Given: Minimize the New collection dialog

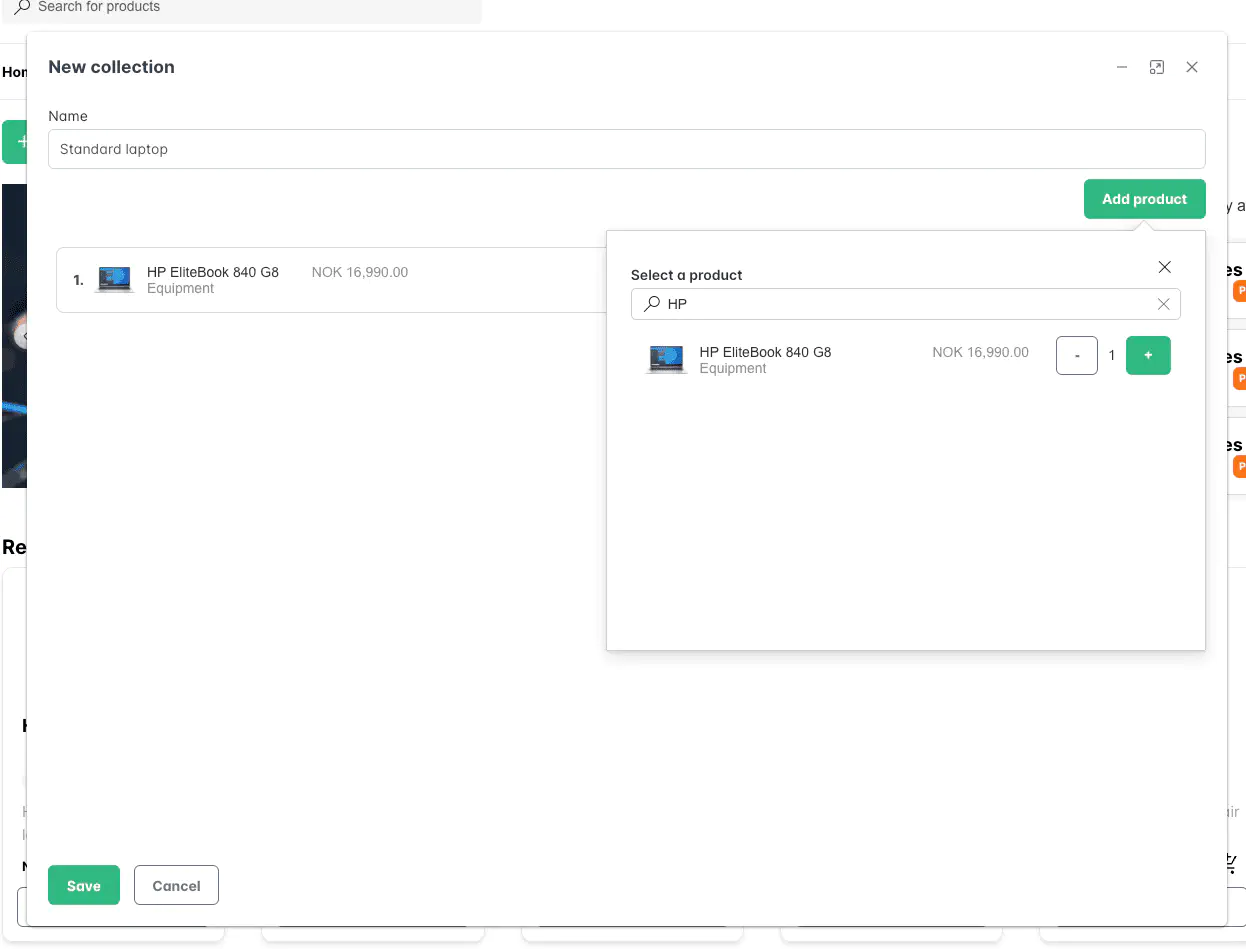Looking at the screenshot, I should [1122, 67].
